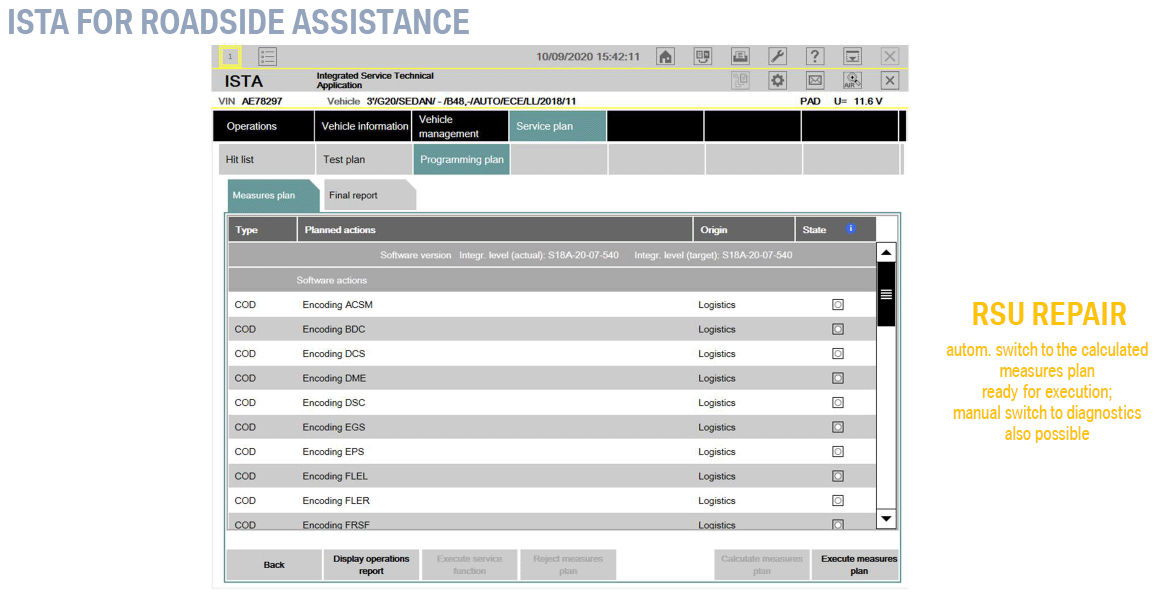Select the Encoding EPS row text
Viewport: 1157px width, 599px height.
click(x=334, y=451)
